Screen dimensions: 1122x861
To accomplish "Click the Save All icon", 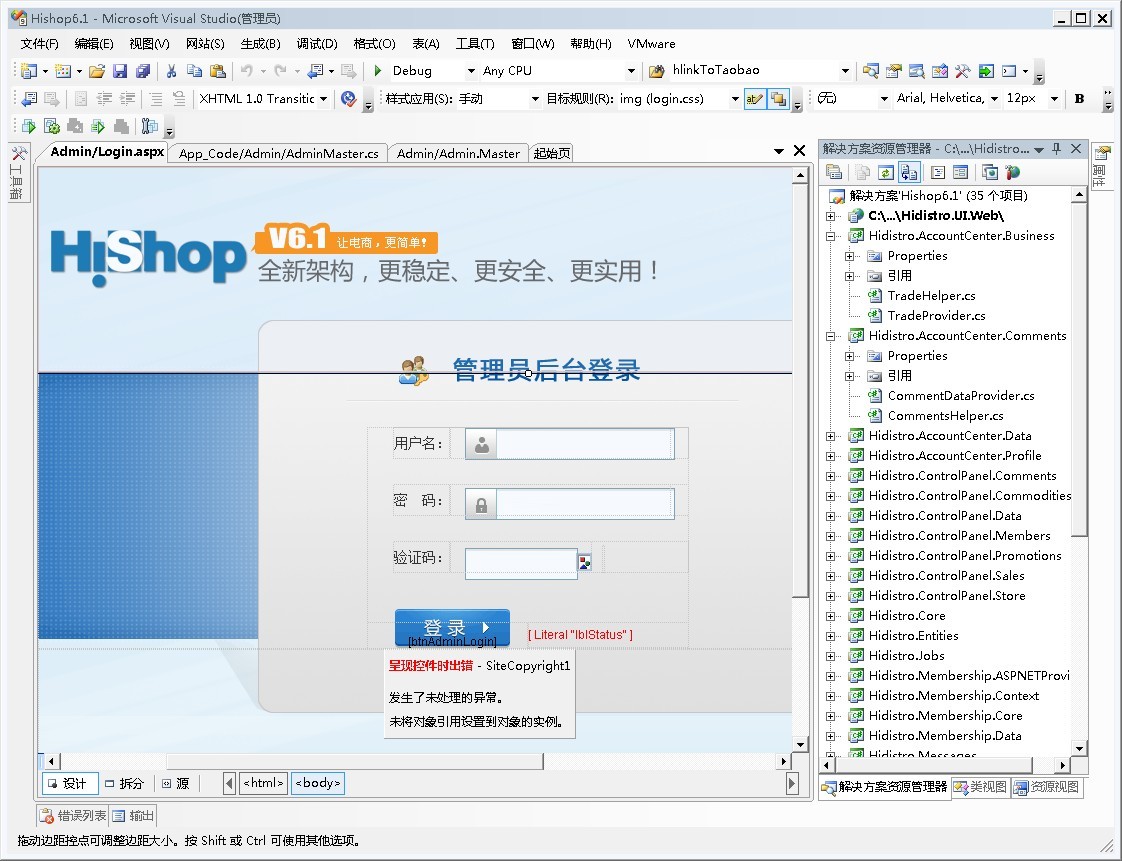I will (x=142, y=71).
